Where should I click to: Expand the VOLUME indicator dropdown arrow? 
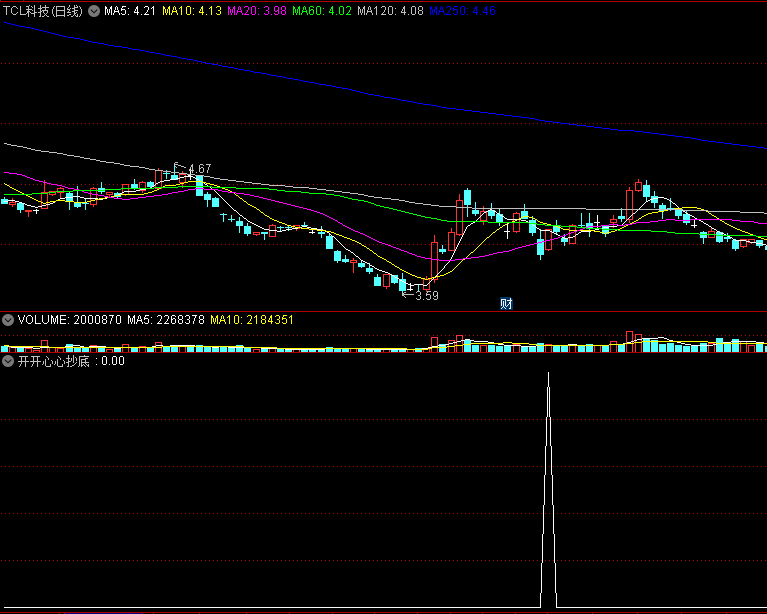pos(8,320)
